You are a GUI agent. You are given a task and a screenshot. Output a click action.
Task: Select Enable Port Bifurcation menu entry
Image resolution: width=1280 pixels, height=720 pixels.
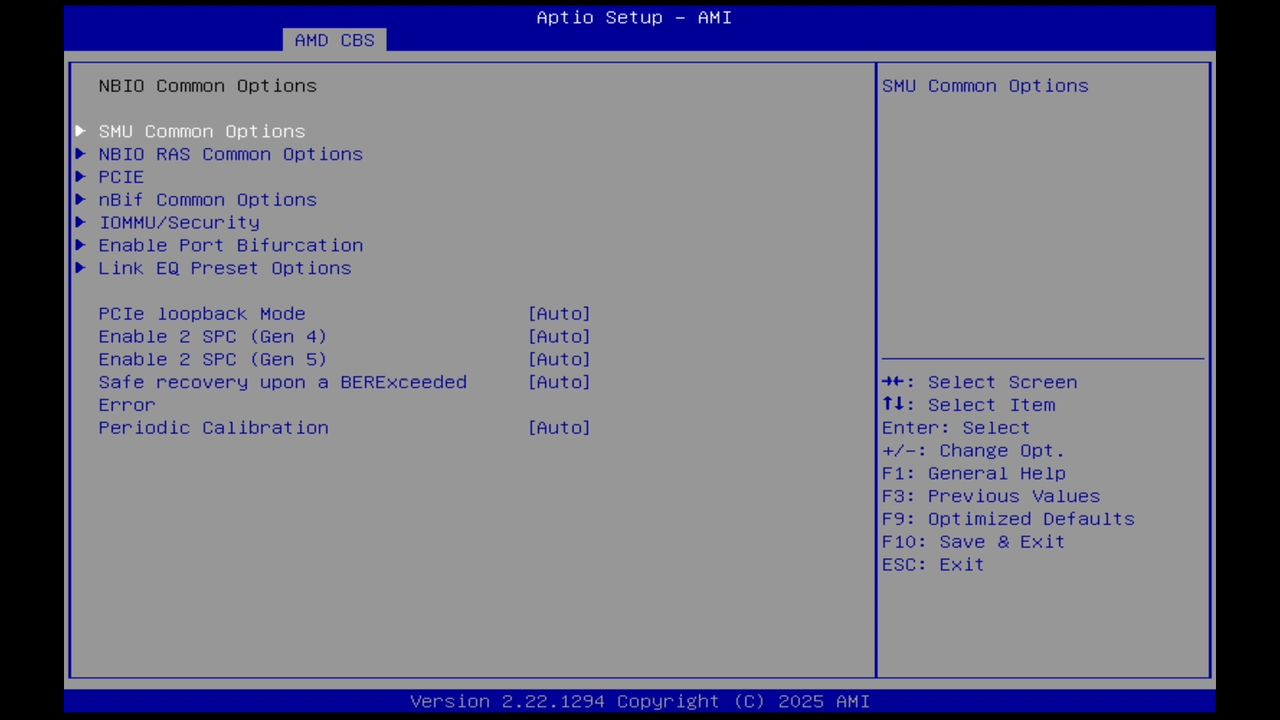pos(230,245)
